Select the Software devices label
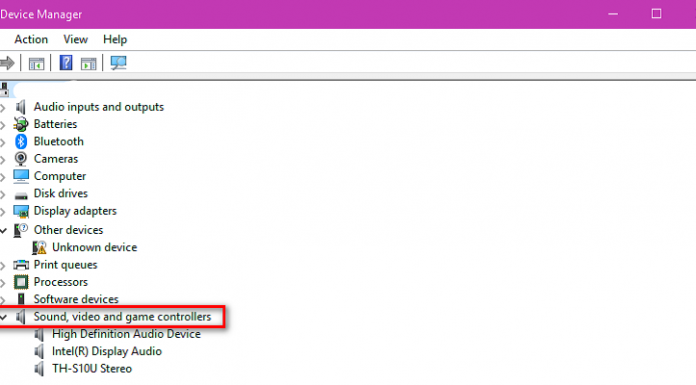Image resolution: width=696 pixels, height=385 pixels. (x=76, y=299)
